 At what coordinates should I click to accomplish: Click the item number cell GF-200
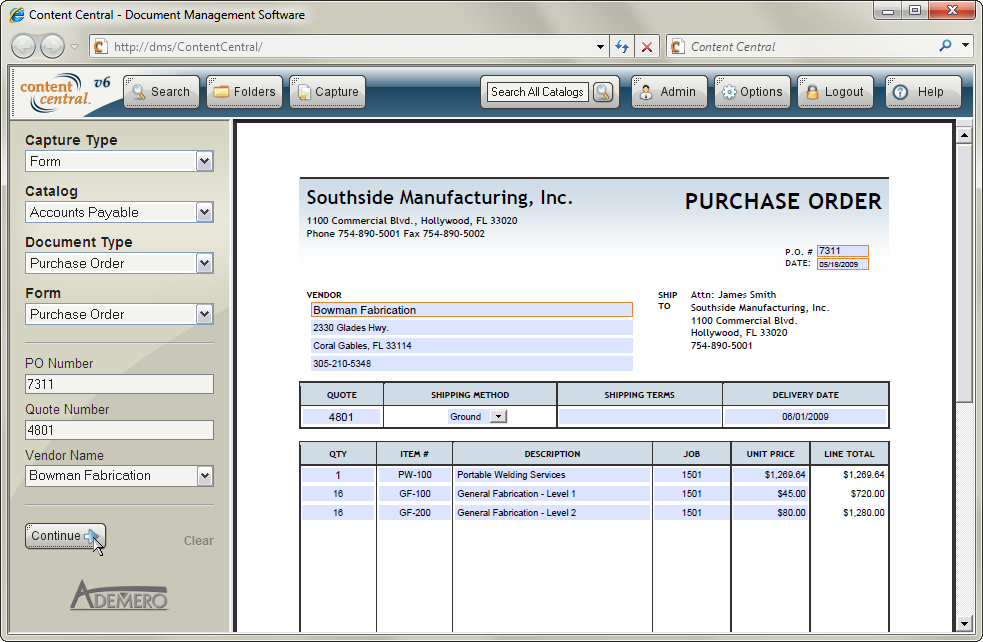pyautogui.click(x=414, y=512)
